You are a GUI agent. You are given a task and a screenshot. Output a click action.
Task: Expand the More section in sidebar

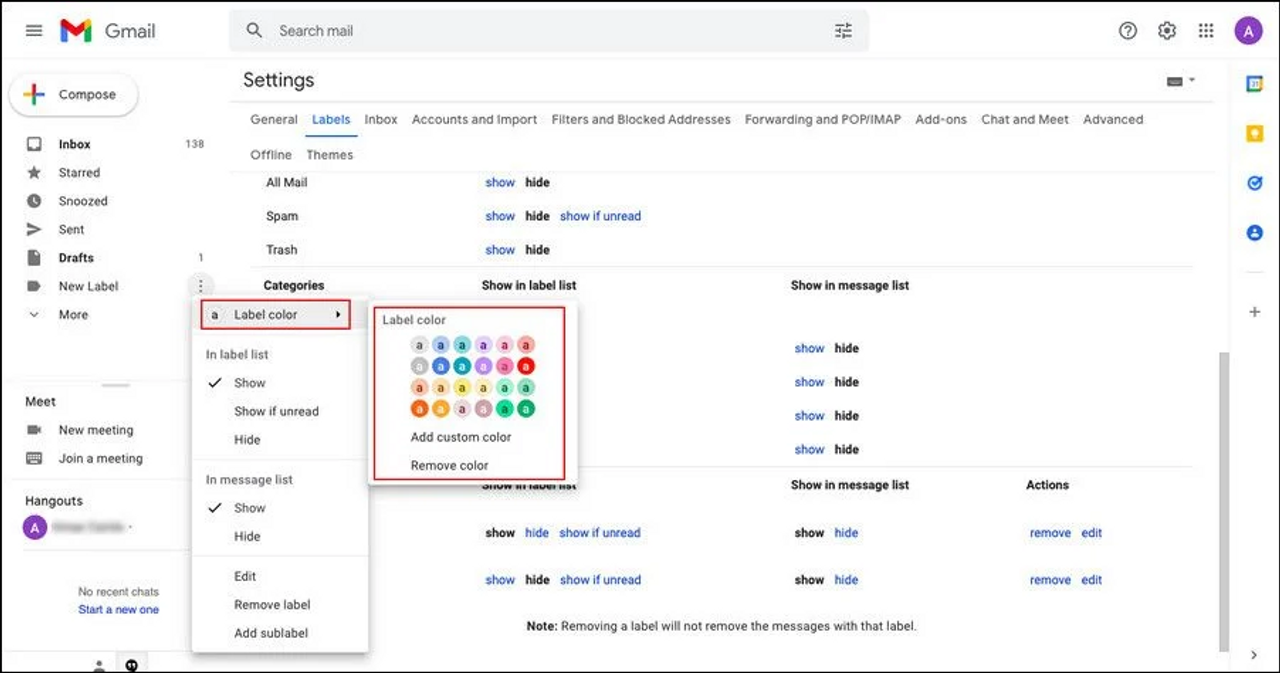tap(72, 314)
